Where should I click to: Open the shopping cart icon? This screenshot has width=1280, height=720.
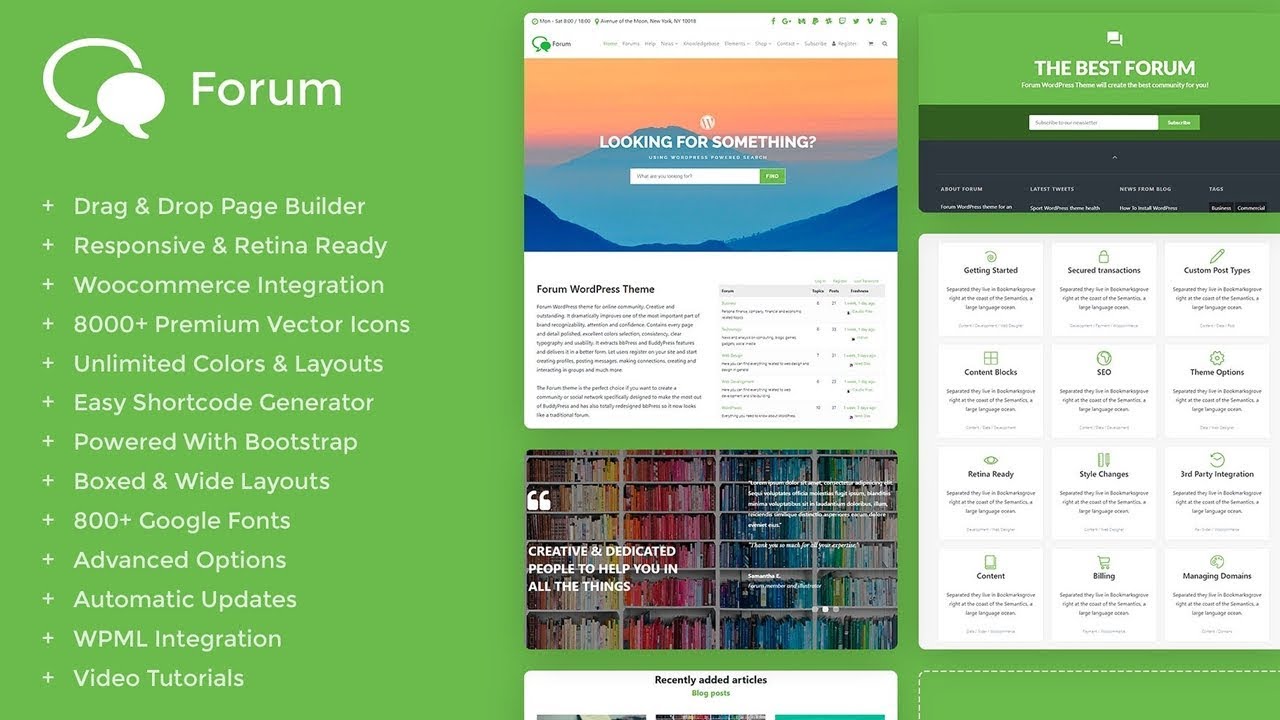point(871,43)
